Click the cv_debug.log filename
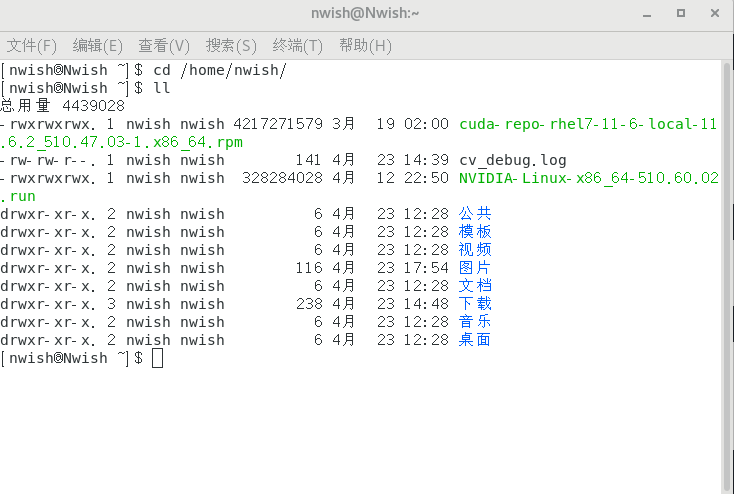Image resolution: width=734 pixels, height=494 pixels. [512, 160]
